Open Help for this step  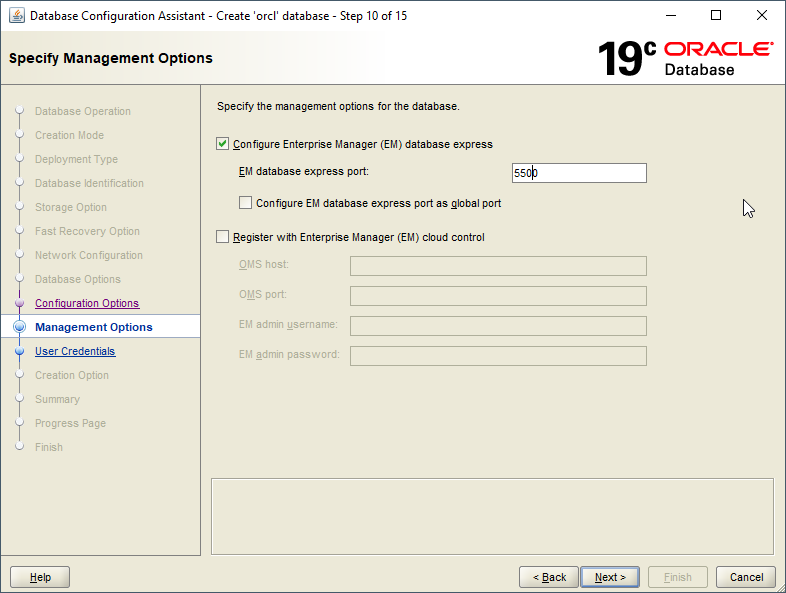[40, 577]
